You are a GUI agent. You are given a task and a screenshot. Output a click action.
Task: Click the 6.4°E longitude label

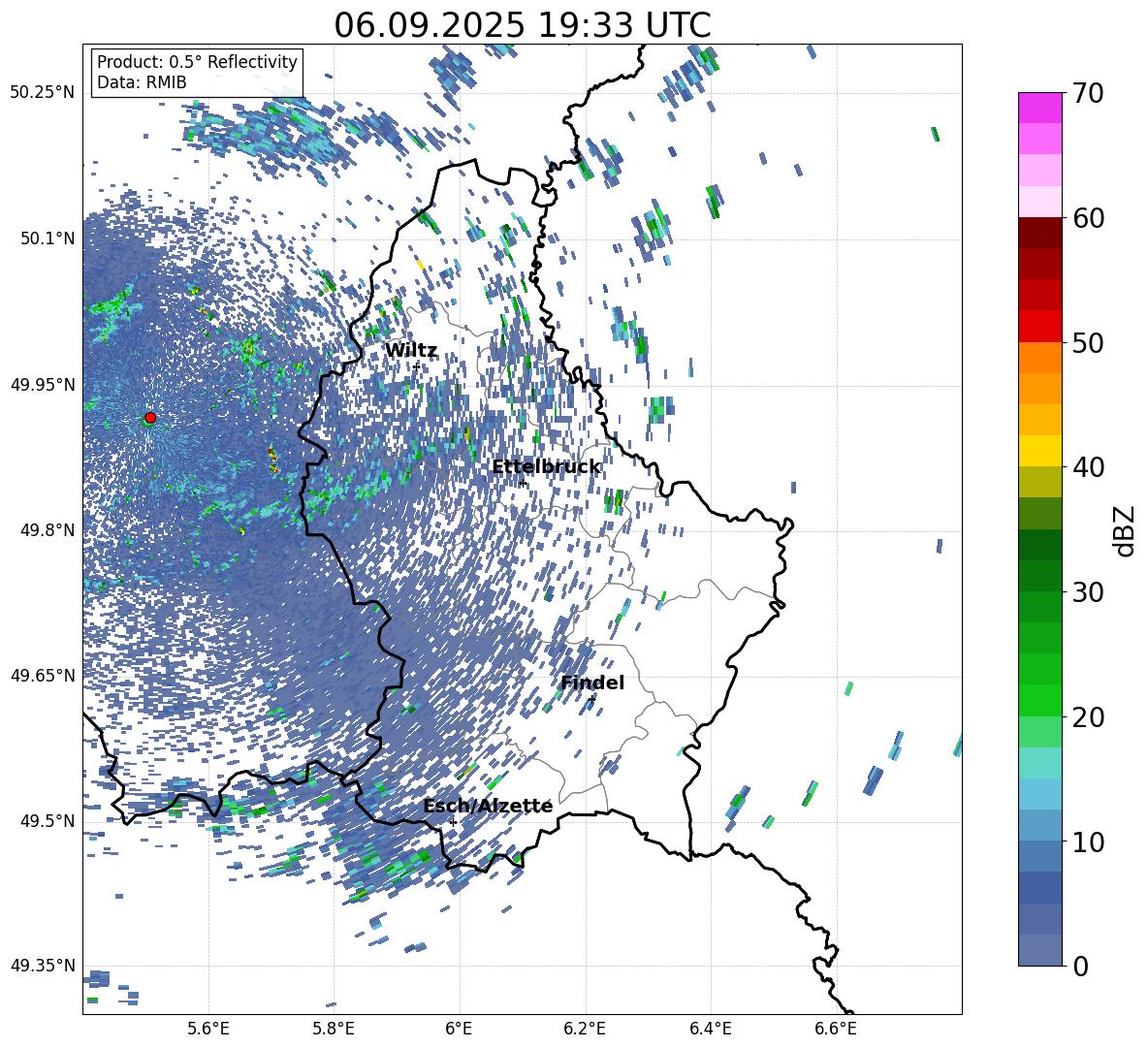coord(711,1029)
